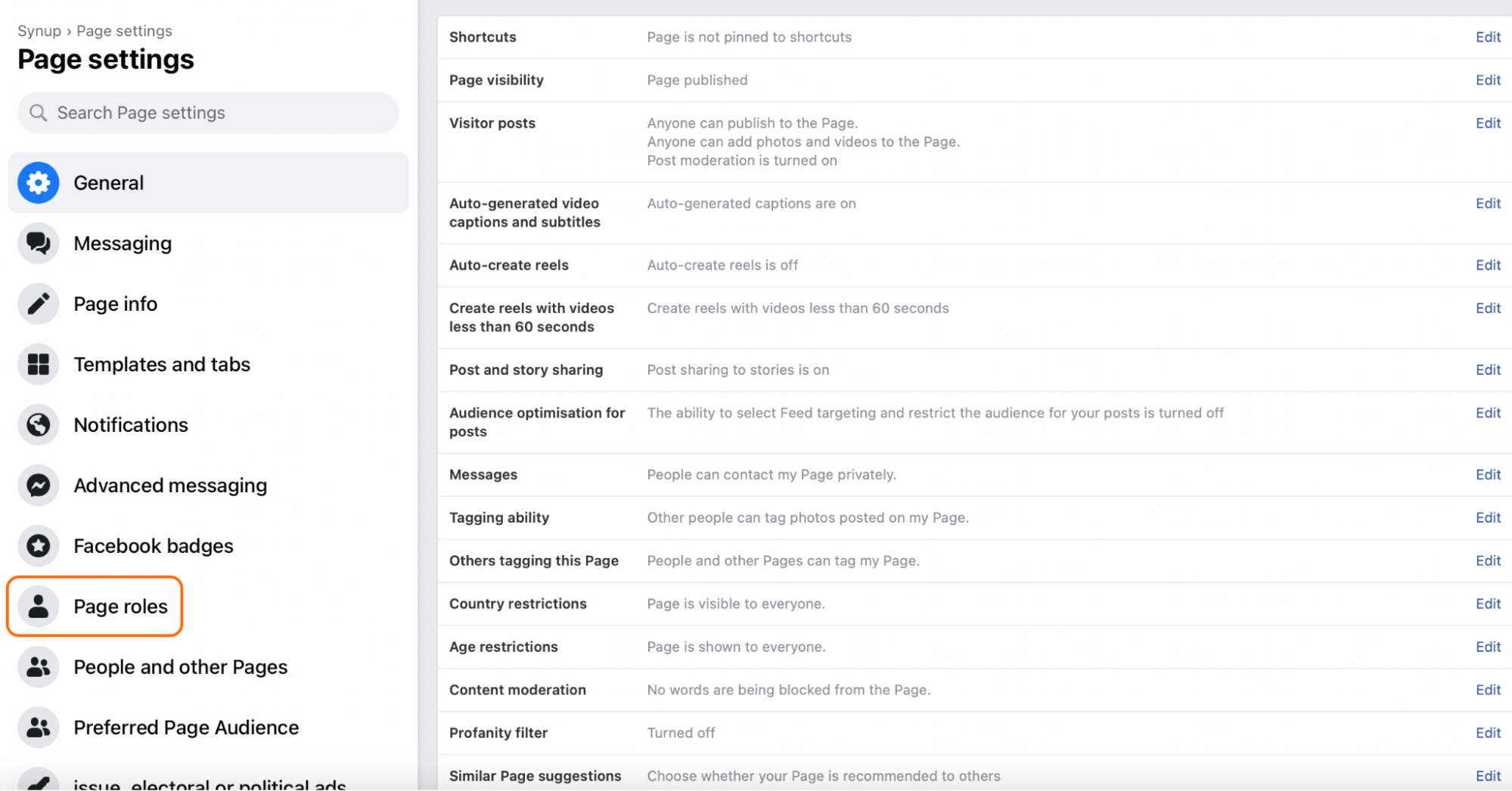
Task: Click the Facebook badges star icon
Action: point(39,546)
